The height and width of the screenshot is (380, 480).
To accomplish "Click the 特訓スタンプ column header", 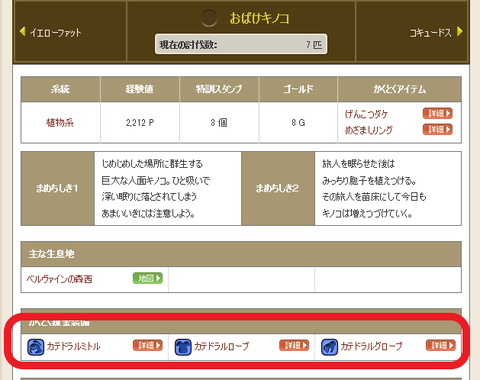I will click(x=219, y=89).
